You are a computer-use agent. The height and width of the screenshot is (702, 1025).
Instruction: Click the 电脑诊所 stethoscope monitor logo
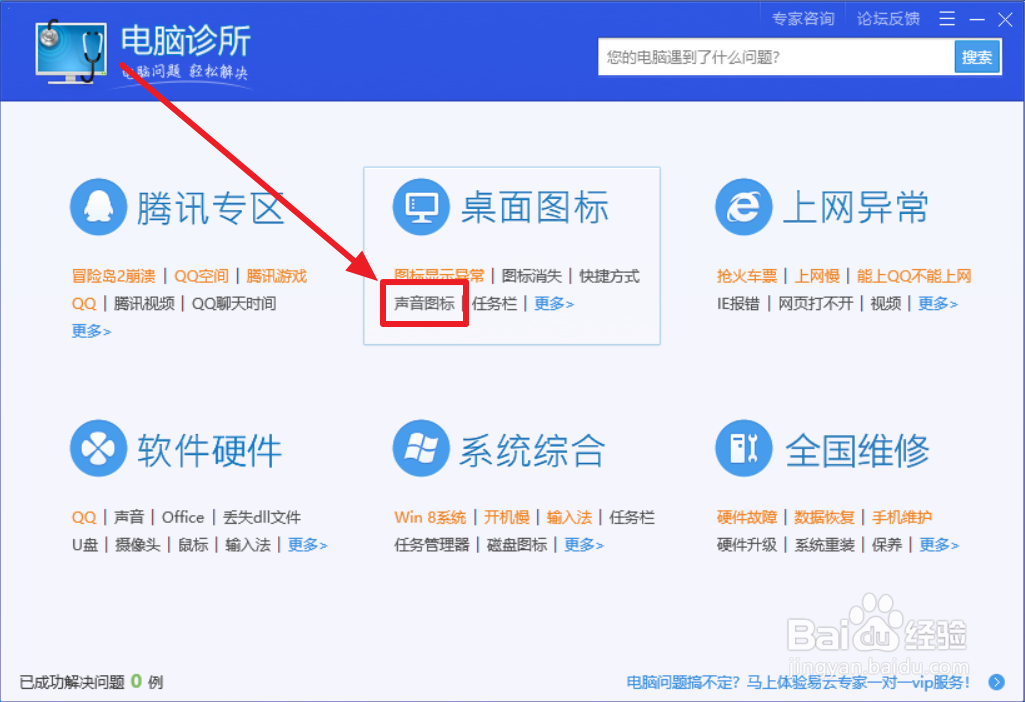[x=71, y=52]
